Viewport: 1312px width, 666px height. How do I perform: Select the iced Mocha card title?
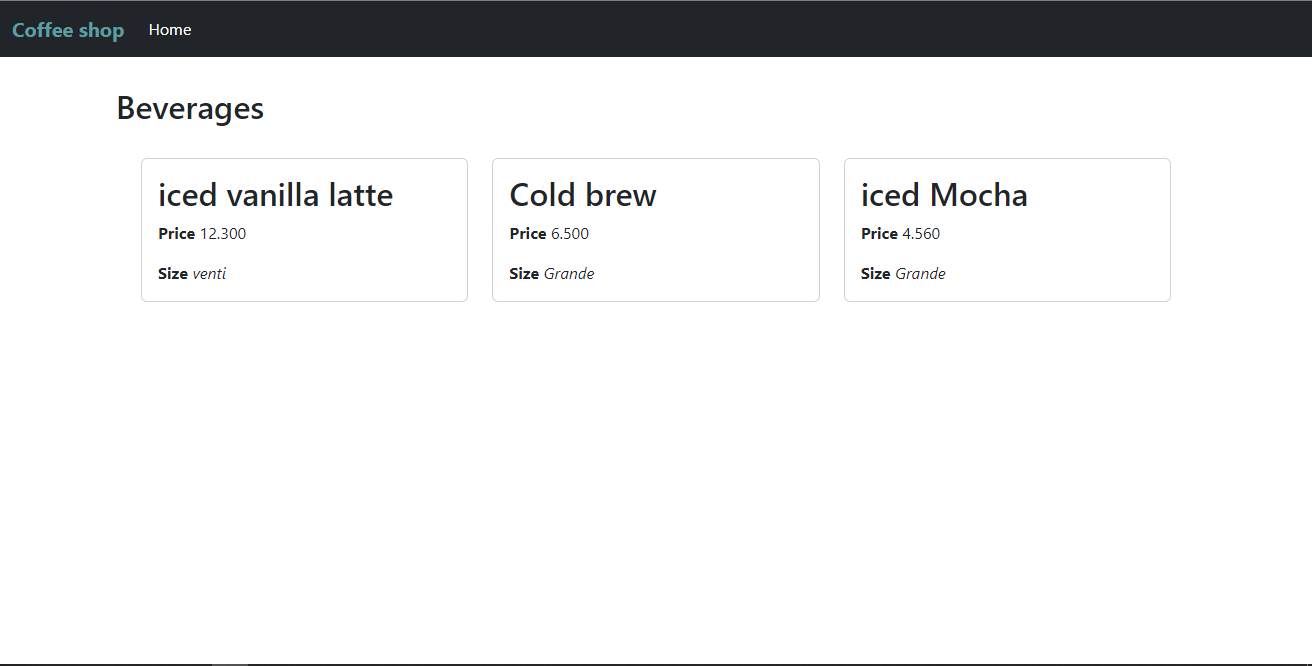click(944, 195)
